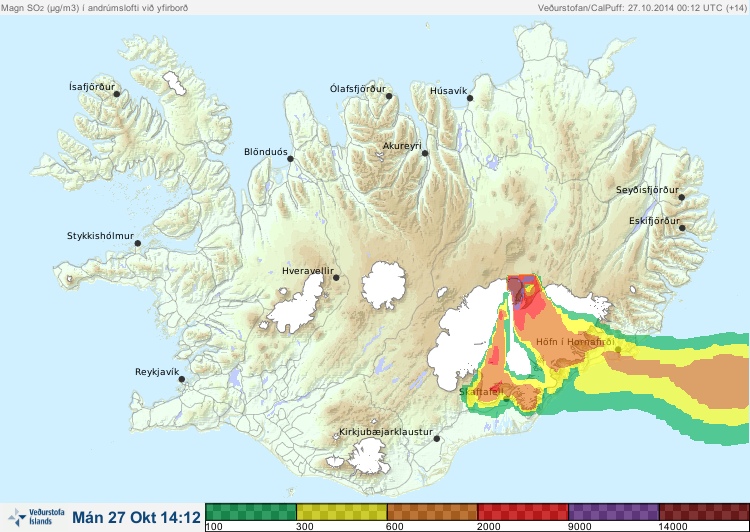Click the Drangajökull glacier in Westfjords
Viewport: 750px width, 532px height.
click(174, 83)
